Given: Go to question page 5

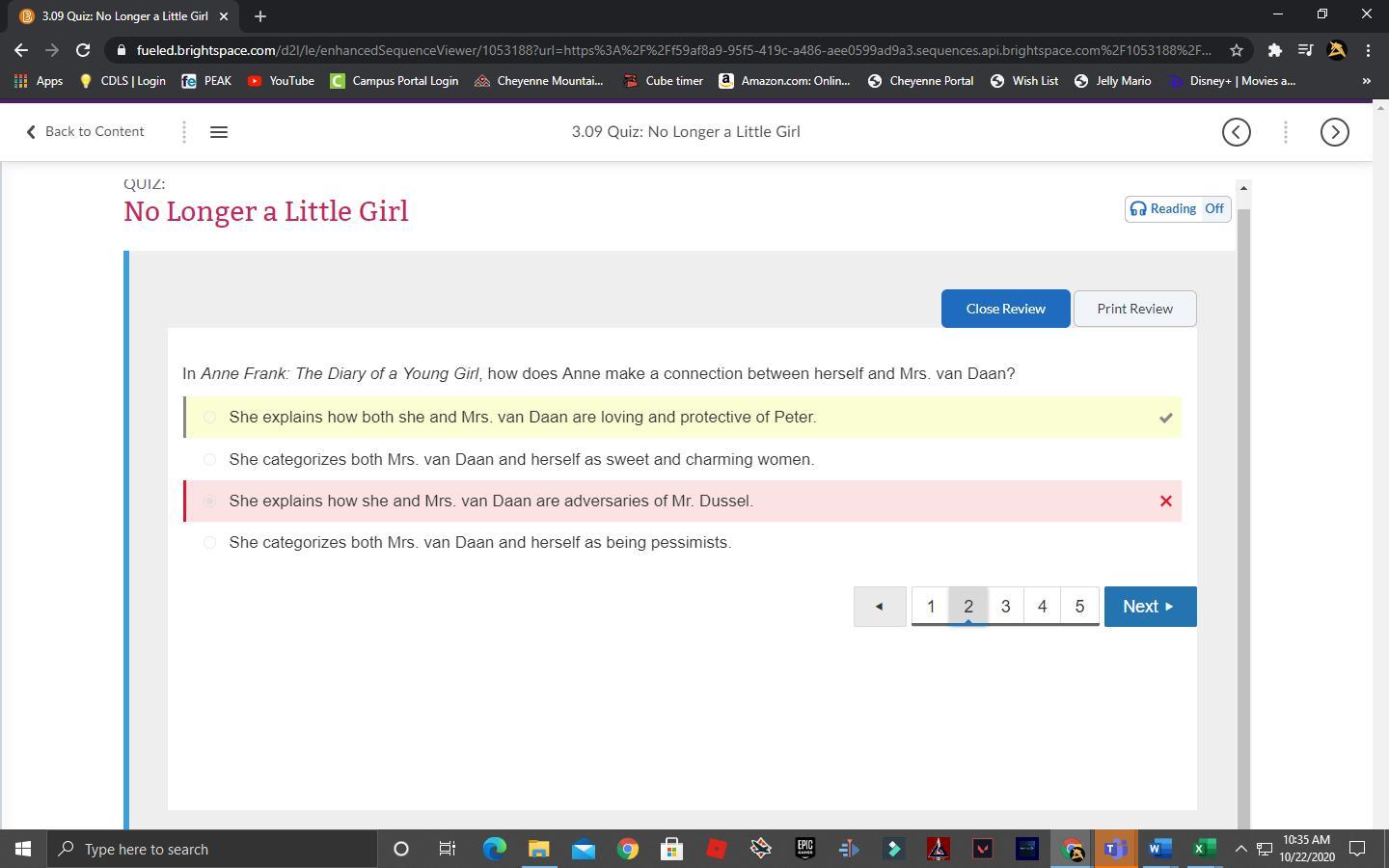Looking at the screenshot, I should tap(1079, 607).
